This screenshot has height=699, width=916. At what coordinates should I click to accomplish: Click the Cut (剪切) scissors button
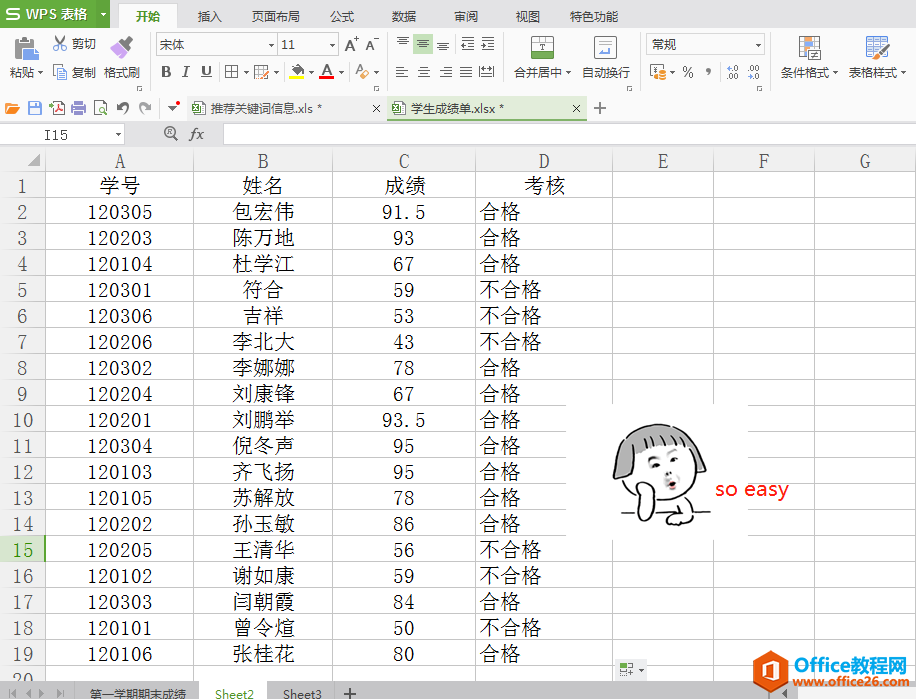(x=74, y=44)
